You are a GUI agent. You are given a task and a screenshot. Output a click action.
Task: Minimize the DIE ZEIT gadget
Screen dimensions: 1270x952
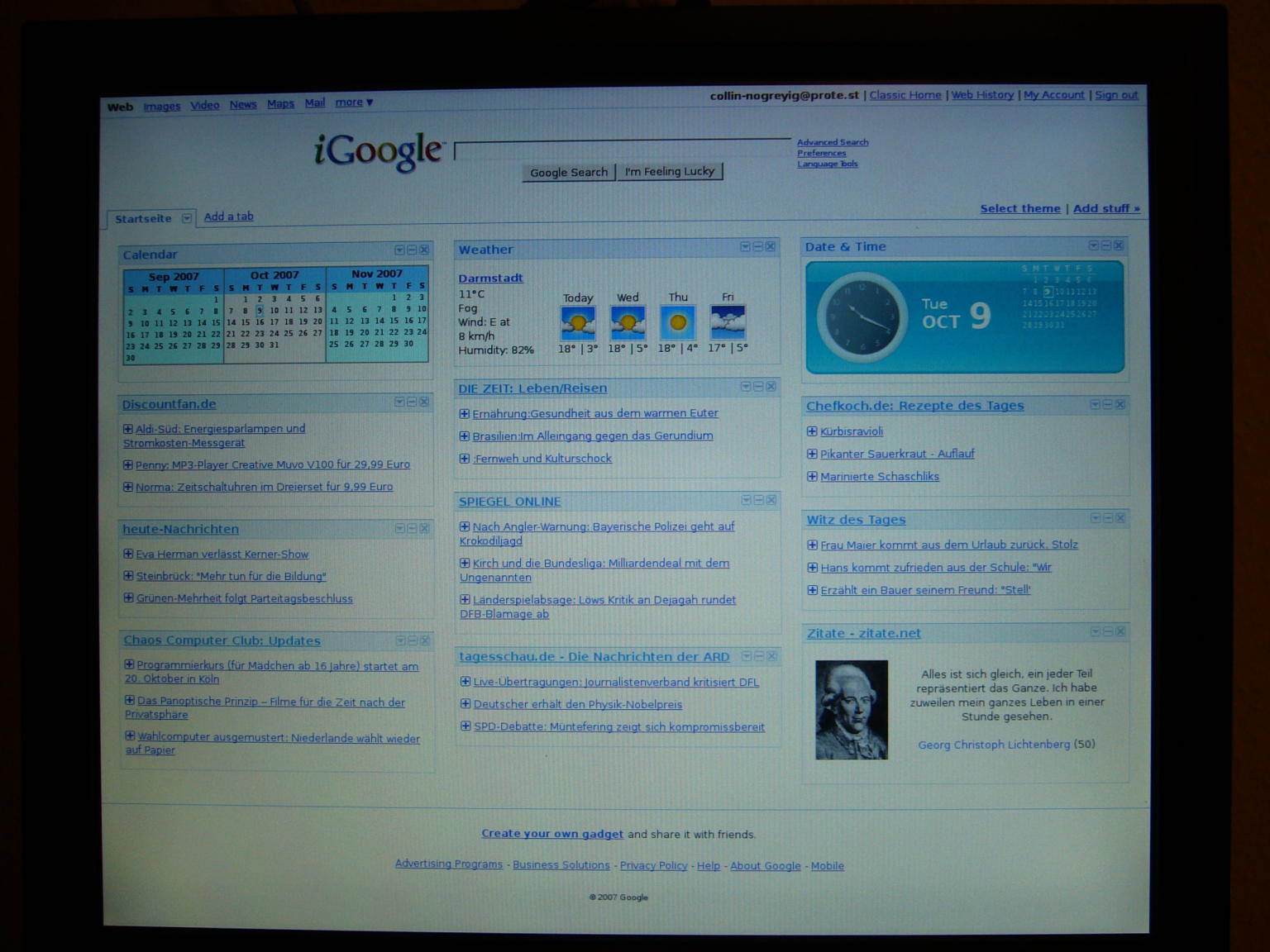click(758, 386)
